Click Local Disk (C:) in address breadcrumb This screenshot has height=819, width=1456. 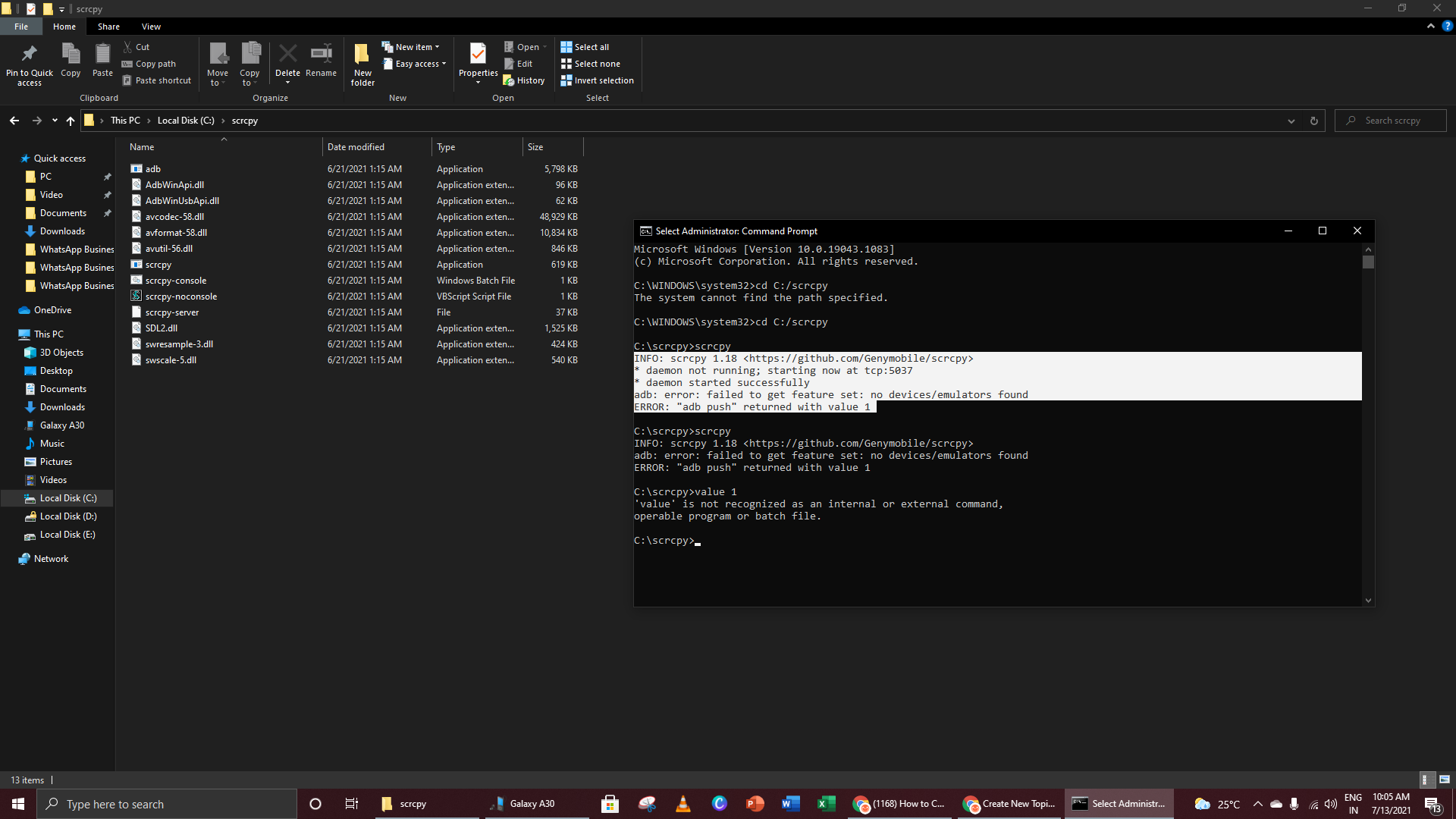(x=186, y=121)
